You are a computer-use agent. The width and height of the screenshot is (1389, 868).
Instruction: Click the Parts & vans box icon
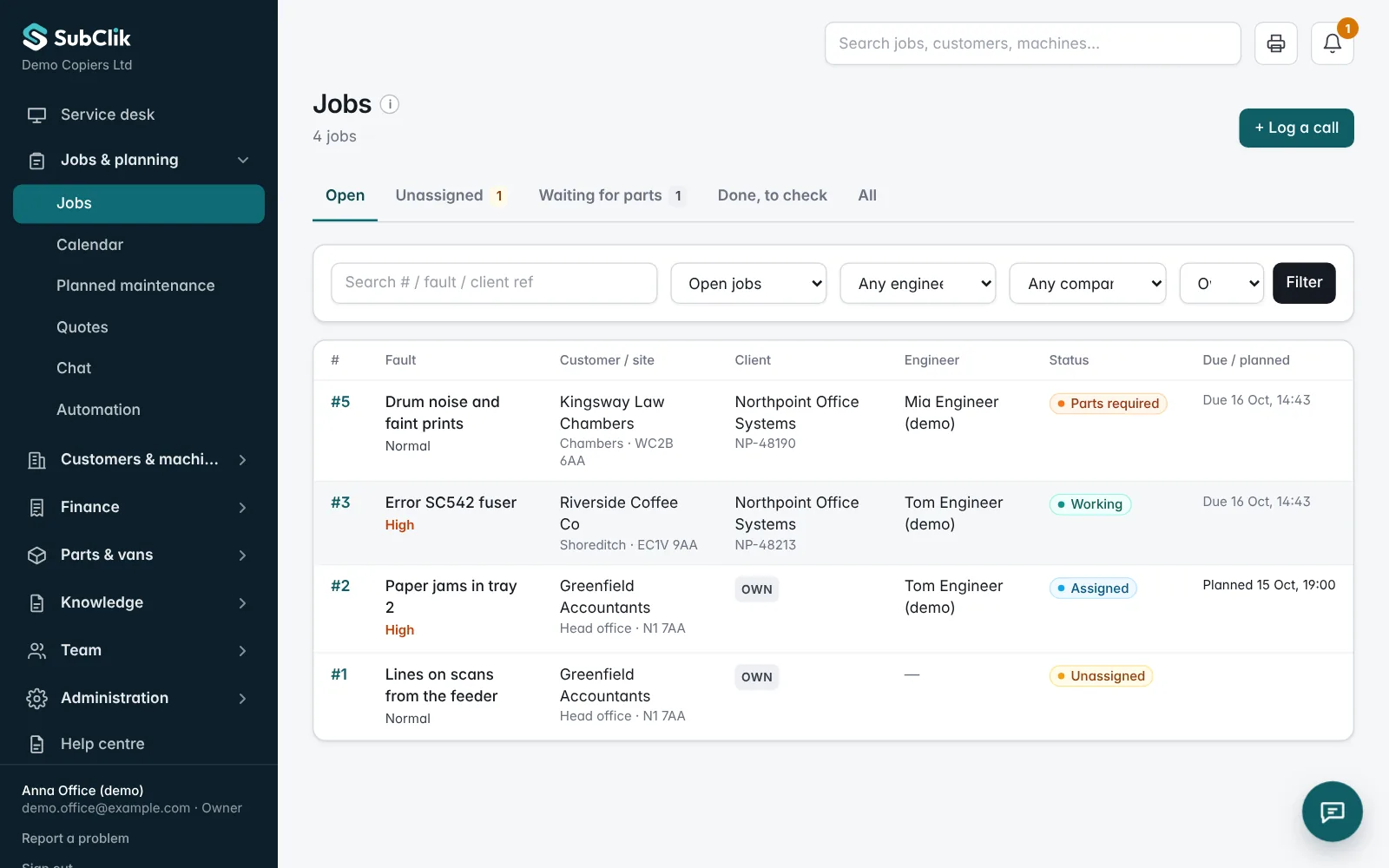tap(36, 556)
